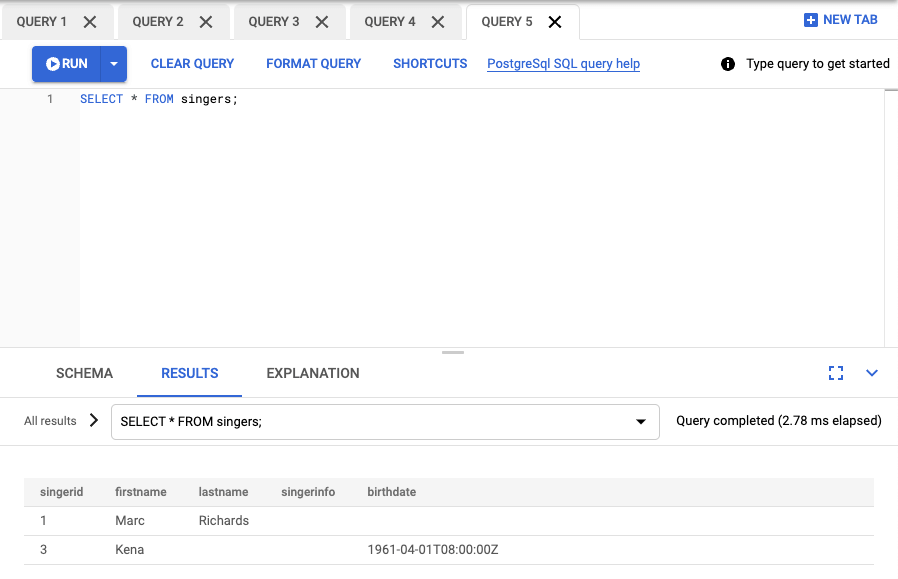
Task: Open the Run button dropdown arrow
Action: coord(113,63)
